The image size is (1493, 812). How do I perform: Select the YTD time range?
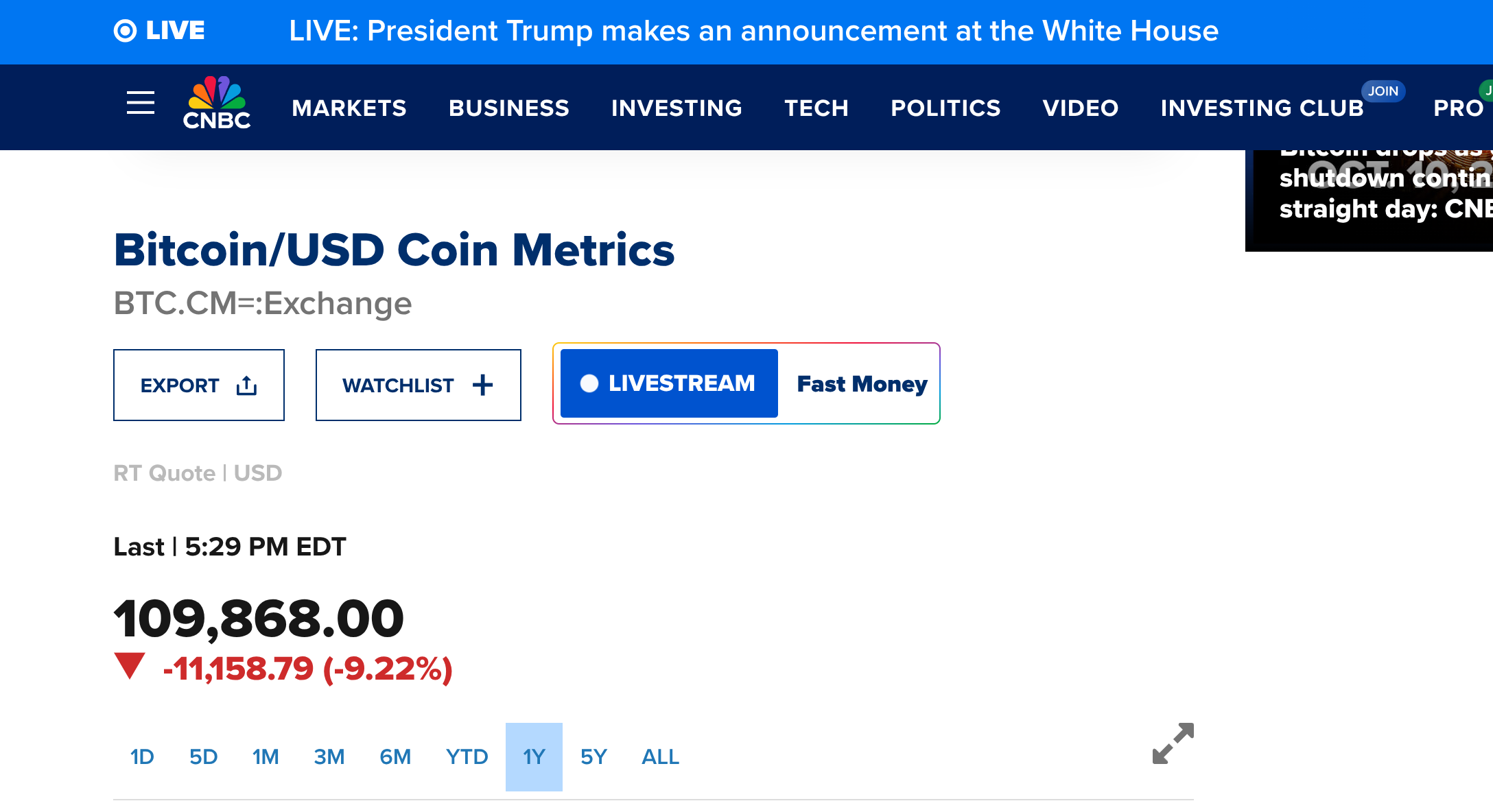(467, 757)
